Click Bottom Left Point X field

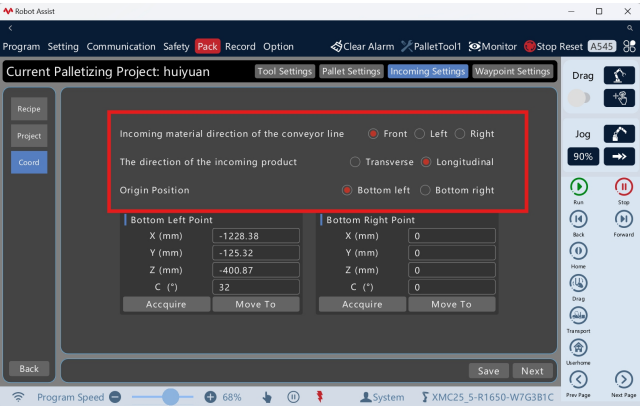point(256,236)
